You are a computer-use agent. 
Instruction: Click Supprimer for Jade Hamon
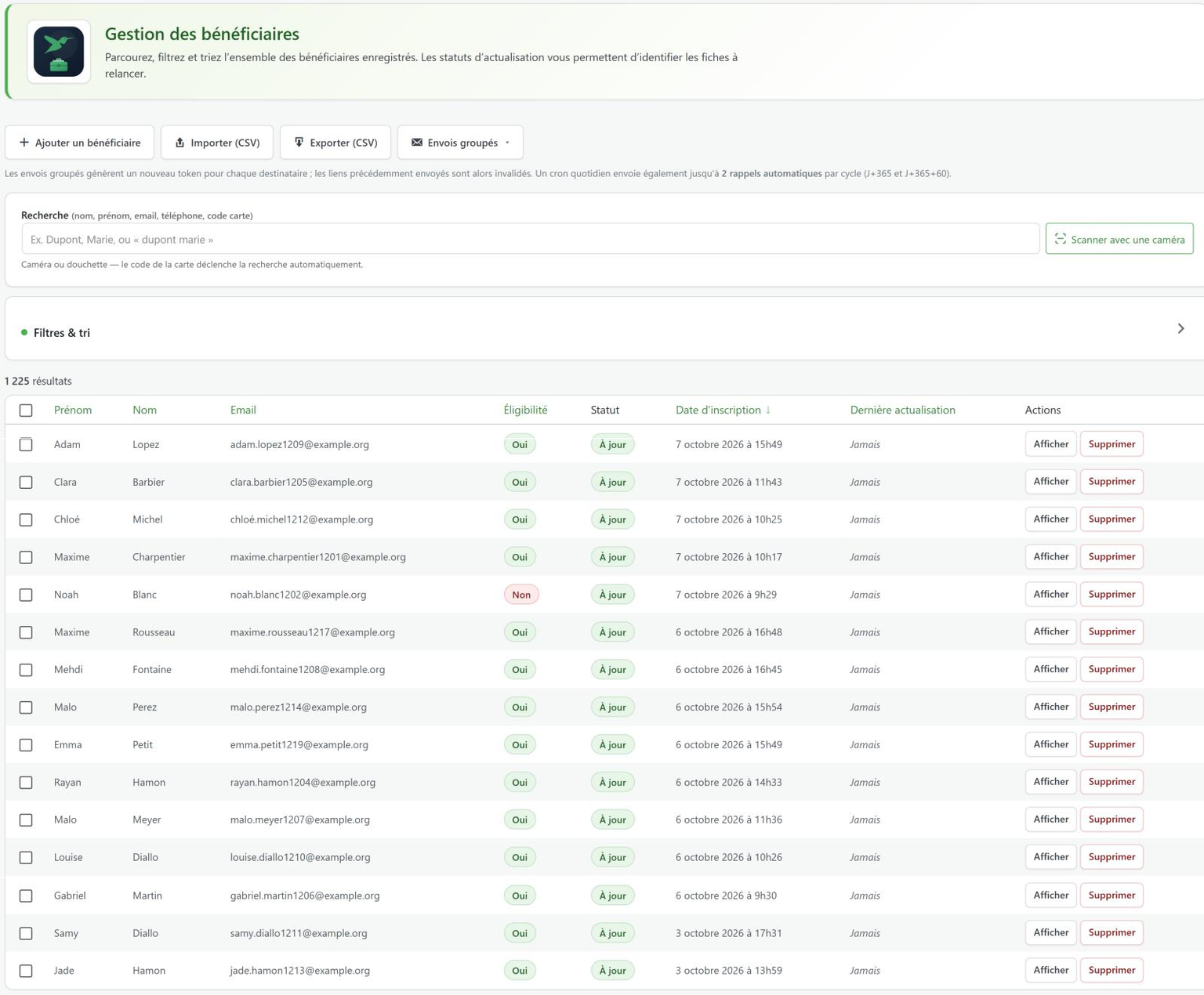click(1112, 970)
